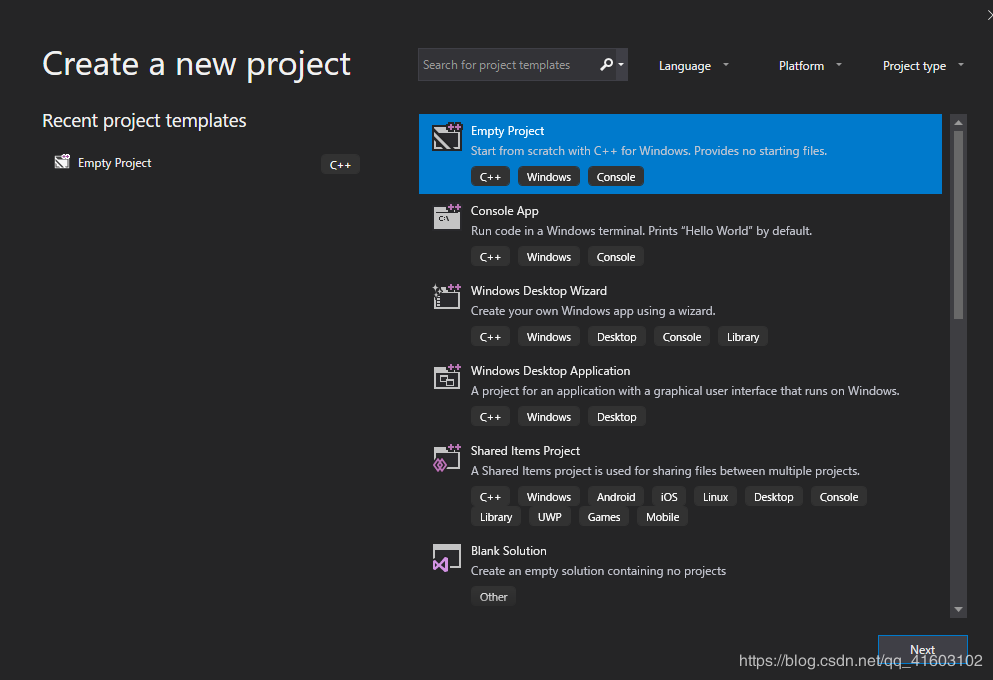Image resolution: width=993 pixels, height=680 pixels.
Task: Expand the Project type dropdown
Action: click(923, 66)
